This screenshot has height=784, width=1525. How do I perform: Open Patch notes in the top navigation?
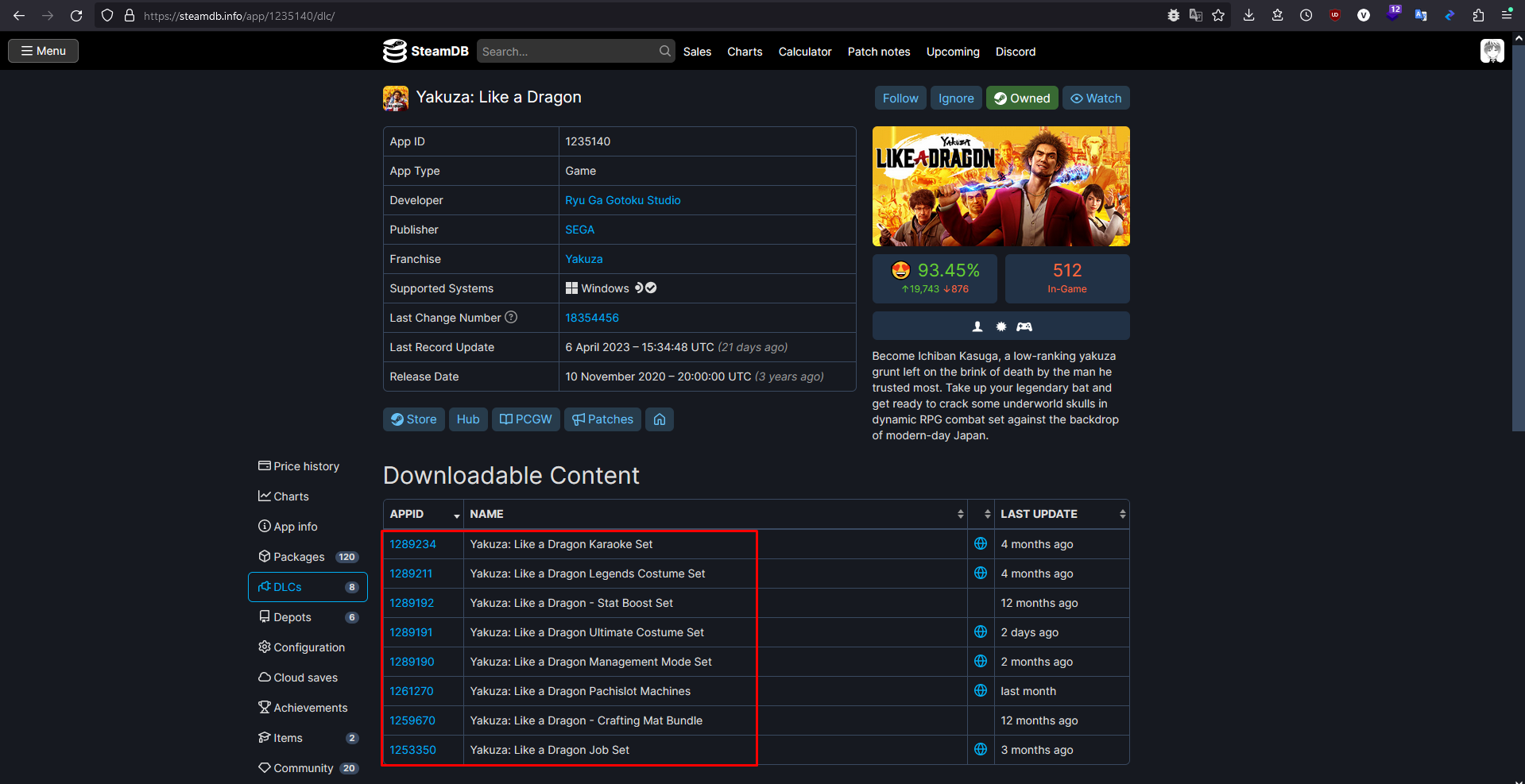(879, 52)
